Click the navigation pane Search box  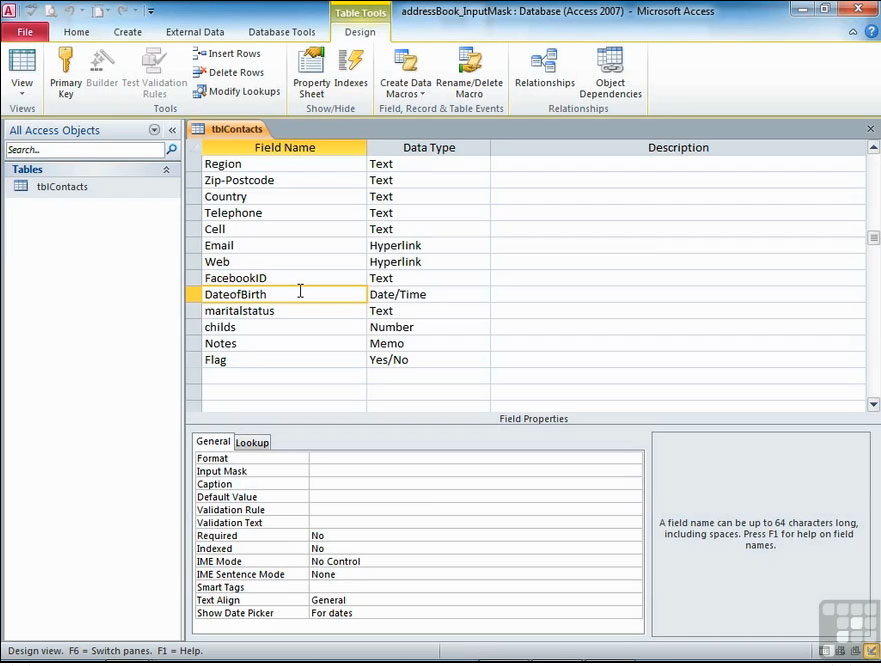(85, 150)
